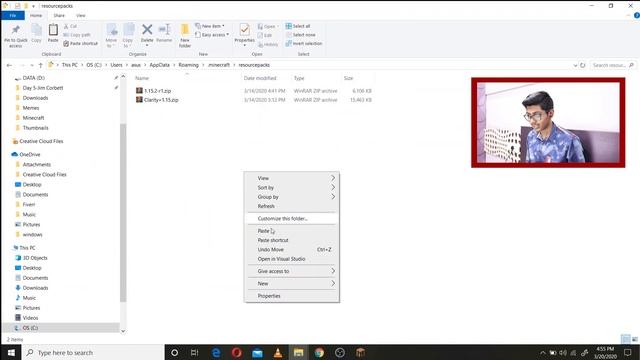Open Microsoft Edge from the taskbar
The image size is (640, 360).
(216, 352)
